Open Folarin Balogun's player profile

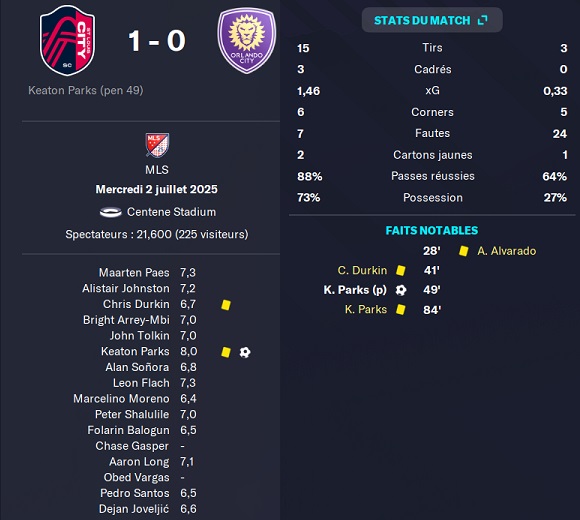tap(128, 430)
